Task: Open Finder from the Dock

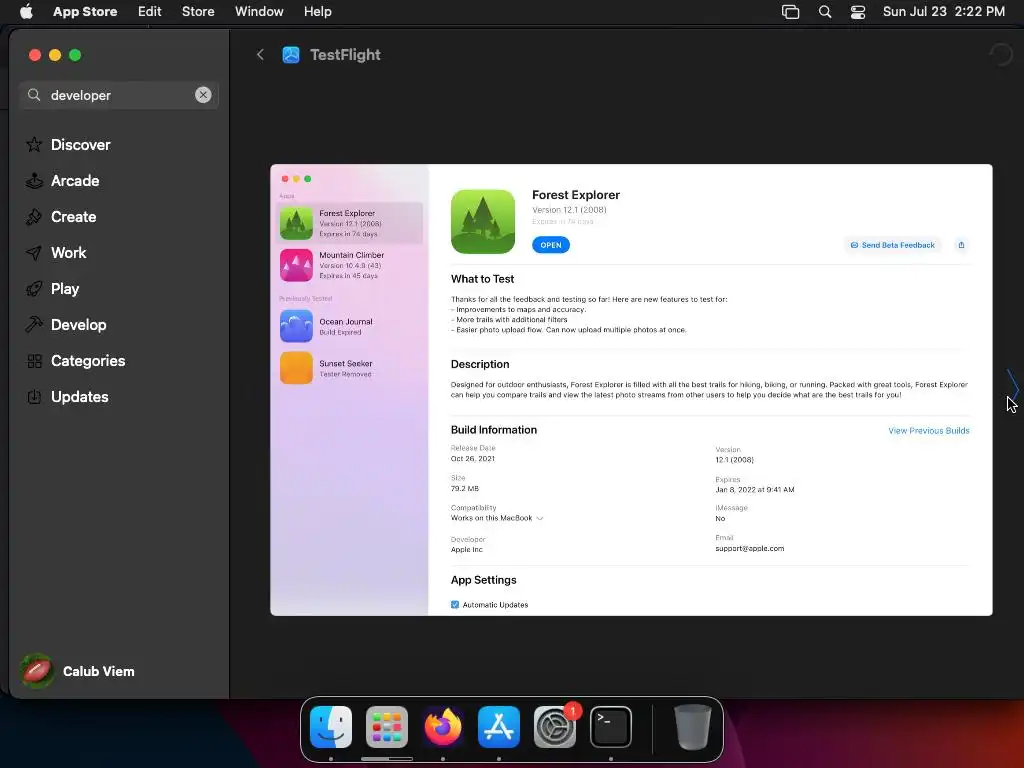Action: pos(331,727)
